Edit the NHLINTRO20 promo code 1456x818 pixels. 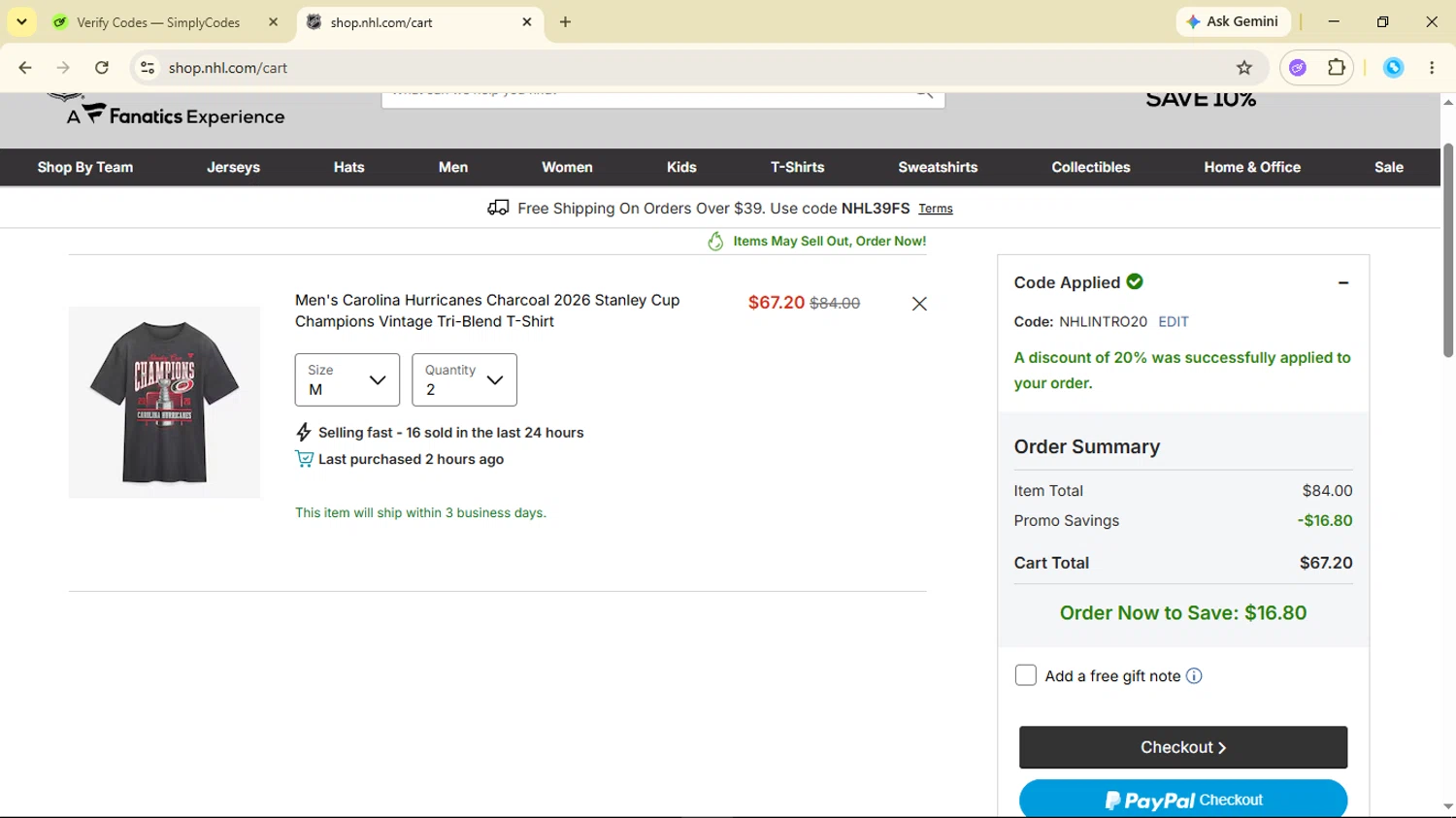click(1174, 321)
